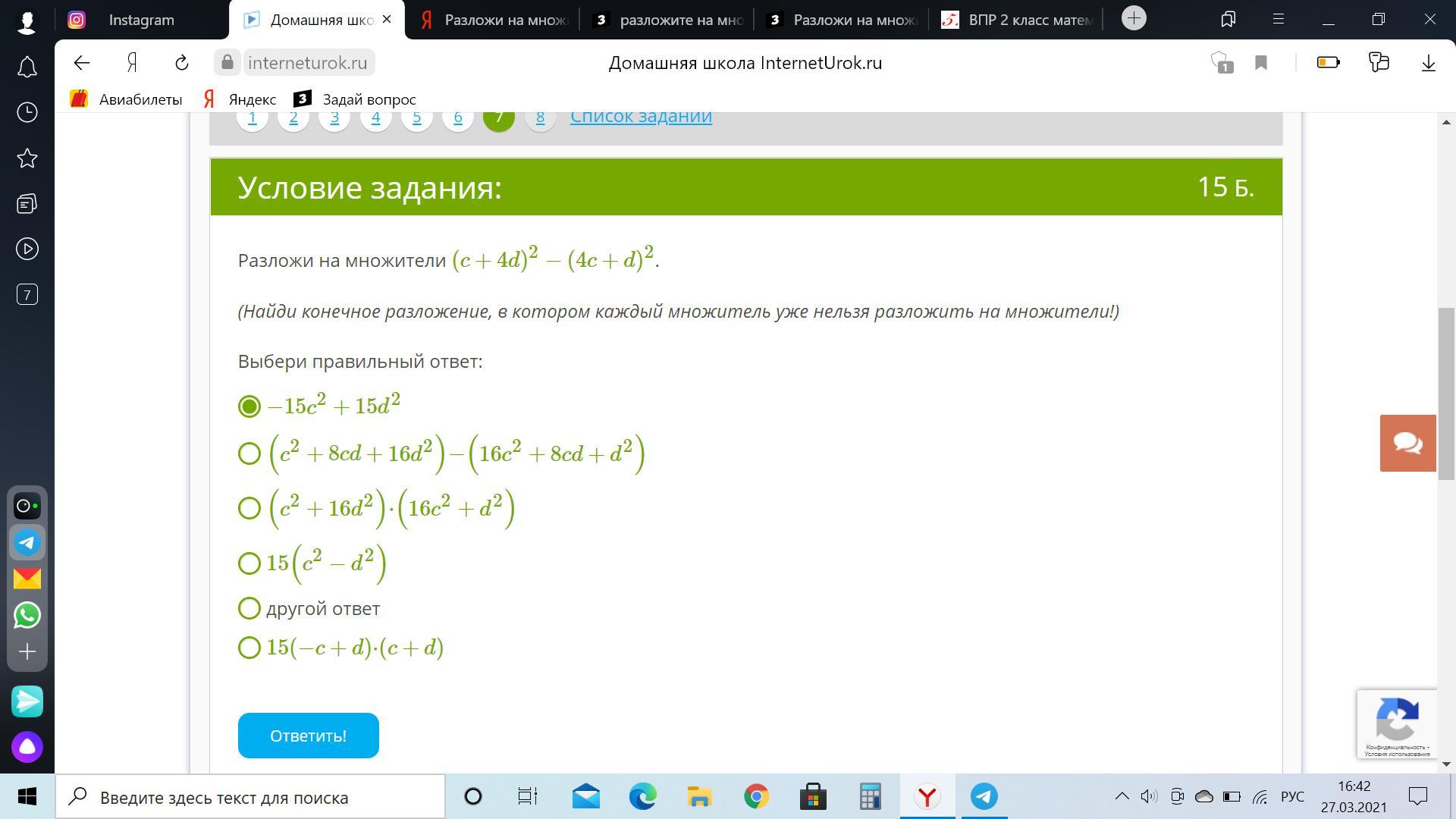1456x819 pixels.
Task: Open browser menu hamburger button
Action: 1278,20
